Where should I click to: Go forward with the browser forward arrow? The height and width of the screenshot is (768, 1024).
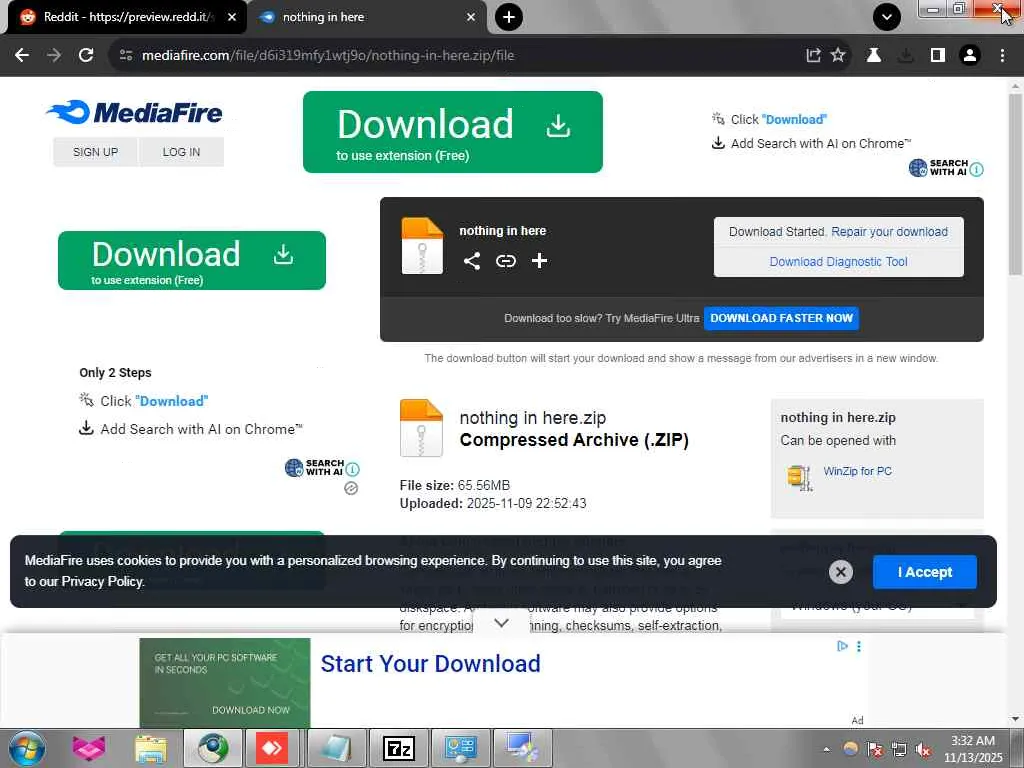(x=54, y=56)
